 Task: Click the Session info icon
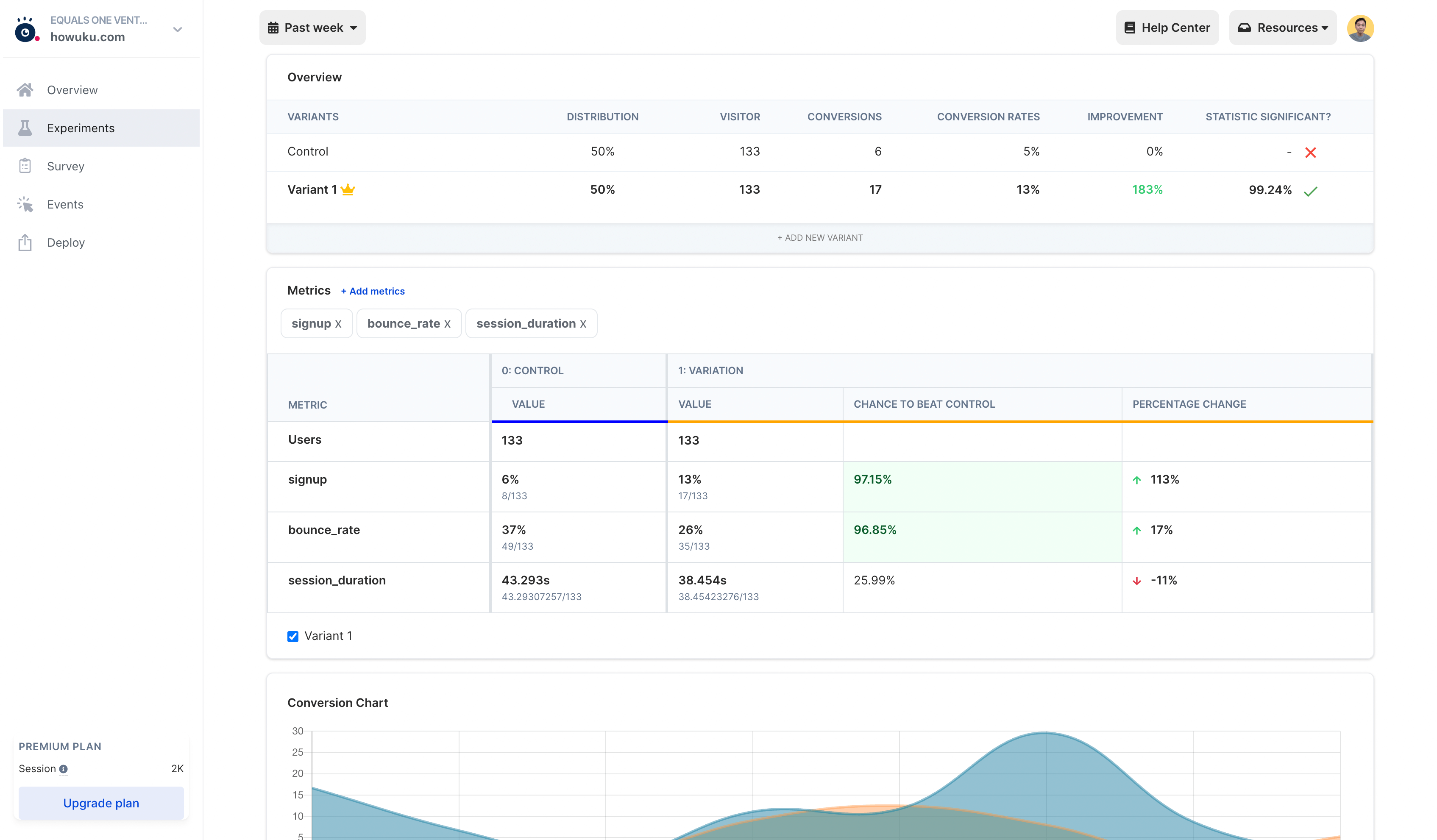coord(63,769)
